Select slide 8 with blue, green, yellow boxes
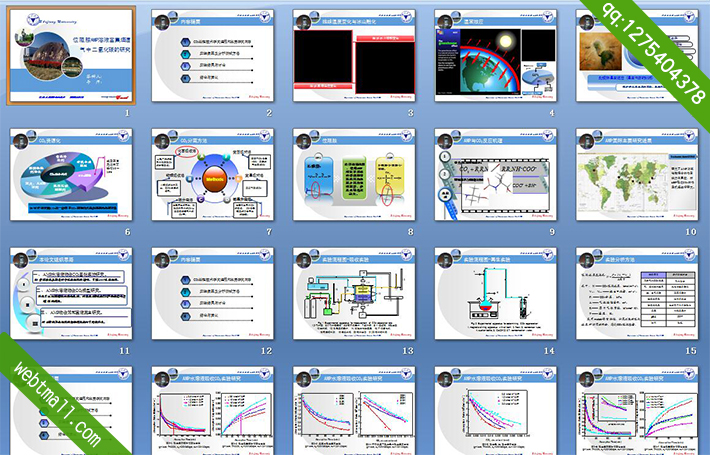710x455 pixels. (354, 174)
